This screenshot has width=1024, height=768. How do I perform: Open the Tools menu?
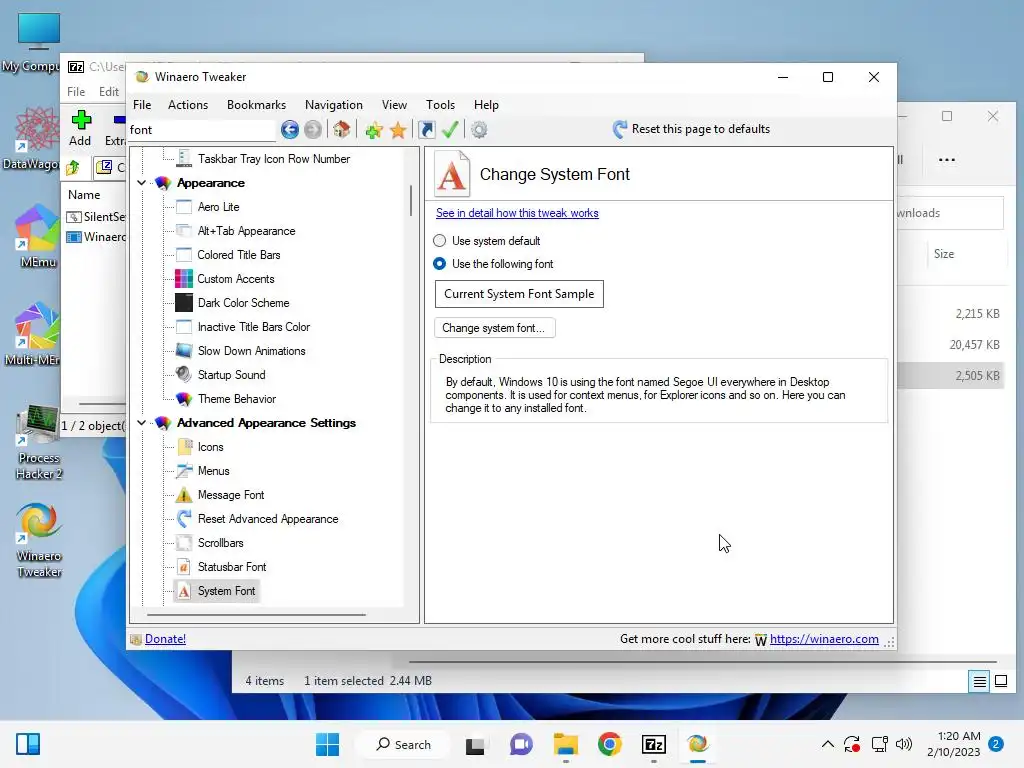440,105
